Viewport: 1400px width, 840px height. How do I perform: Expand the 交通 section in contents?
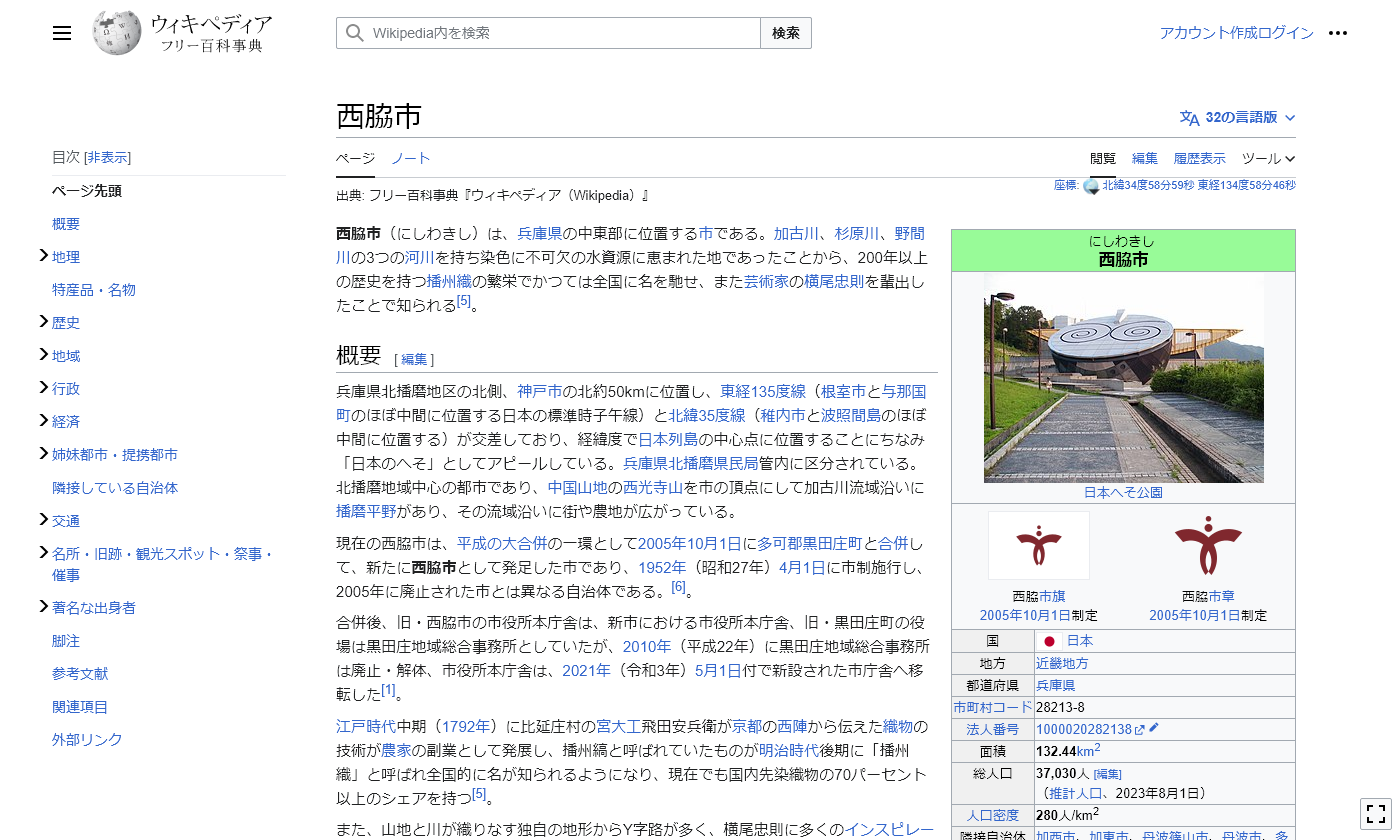pyautogui.click(x=43, y=520)
